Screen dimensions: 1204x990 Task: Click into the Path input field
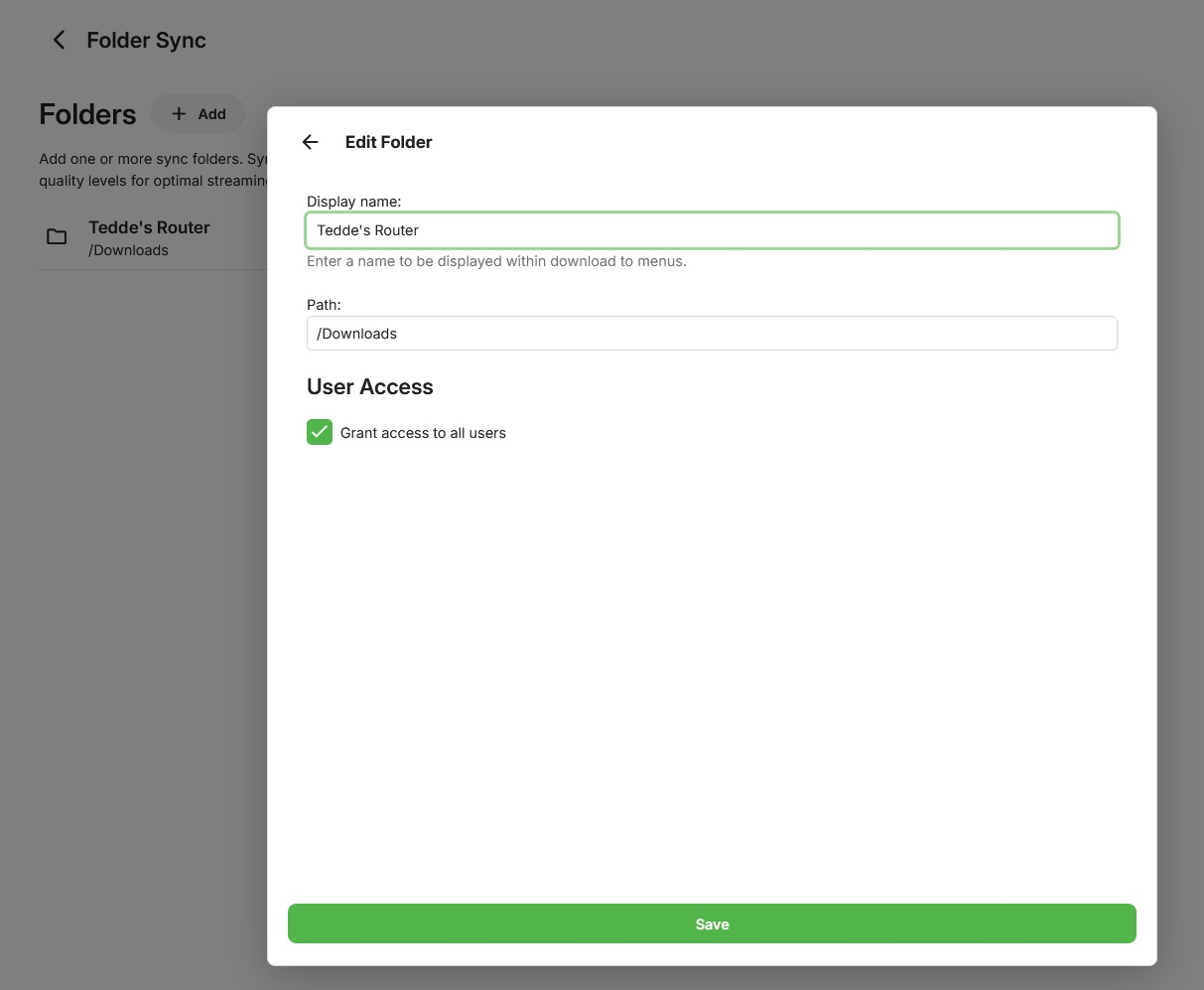(x=712, y=334)
